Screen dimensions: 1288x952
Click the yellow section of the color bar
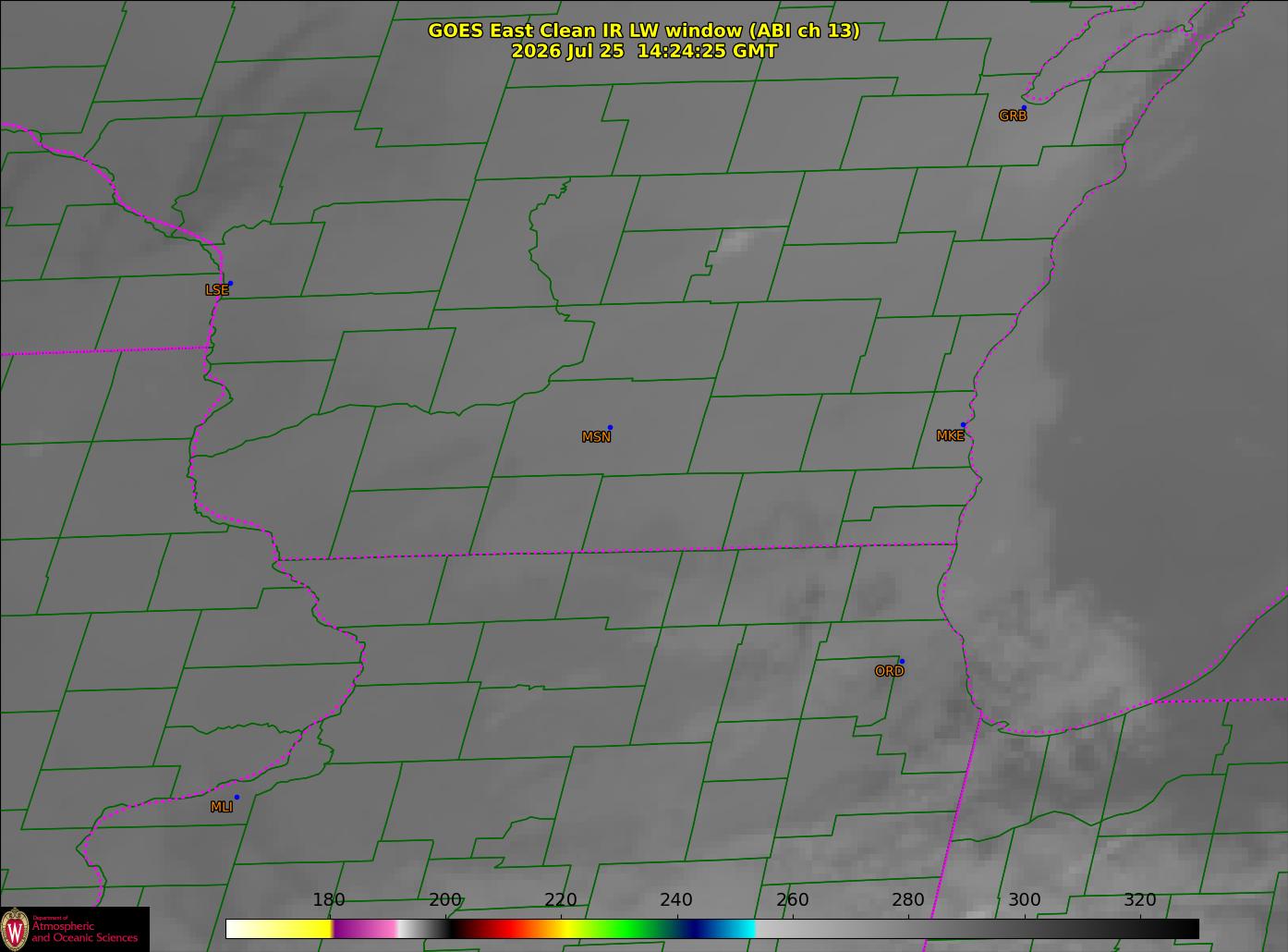point(279,928)
